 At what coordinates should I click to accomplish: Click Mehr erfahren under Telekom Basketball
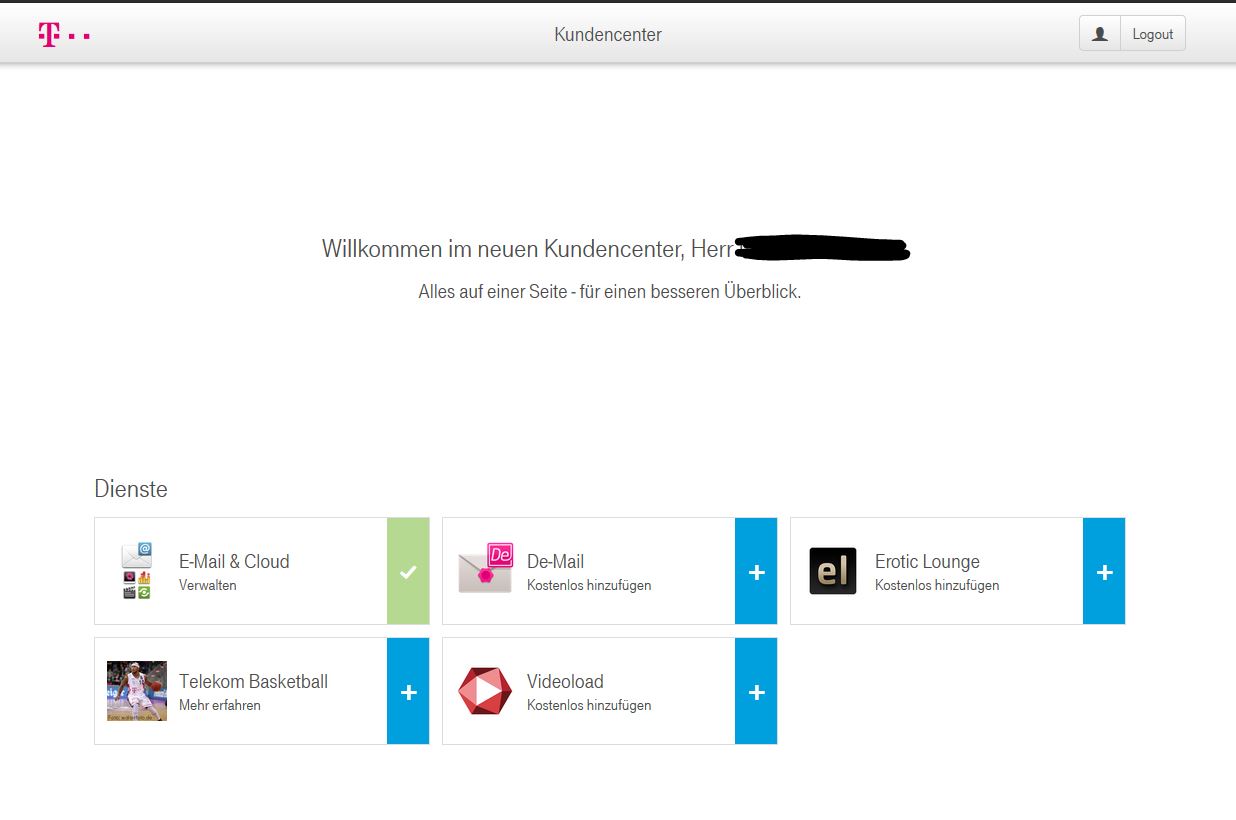click(220, 706)
